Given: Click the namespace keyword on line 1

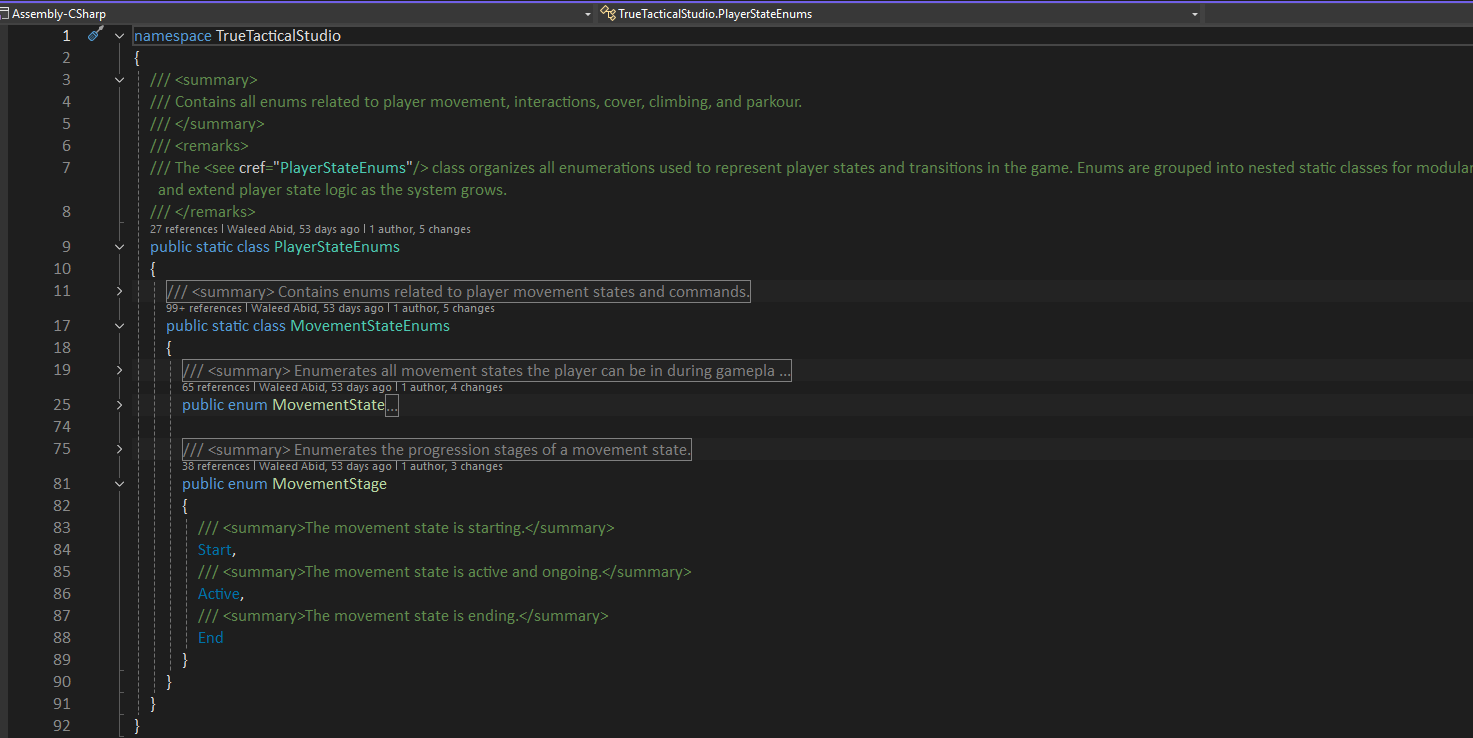Looking at the screenshot, I should click(173, 36).
